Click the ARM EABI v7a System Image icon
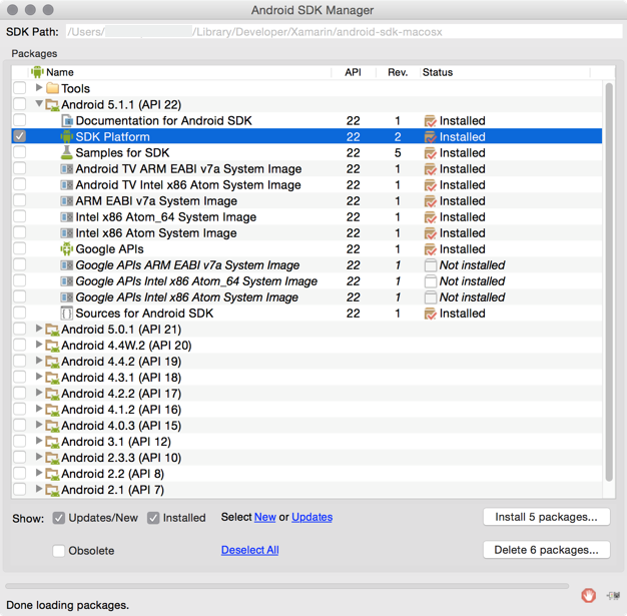627x616 pixels. coord(67,201)
